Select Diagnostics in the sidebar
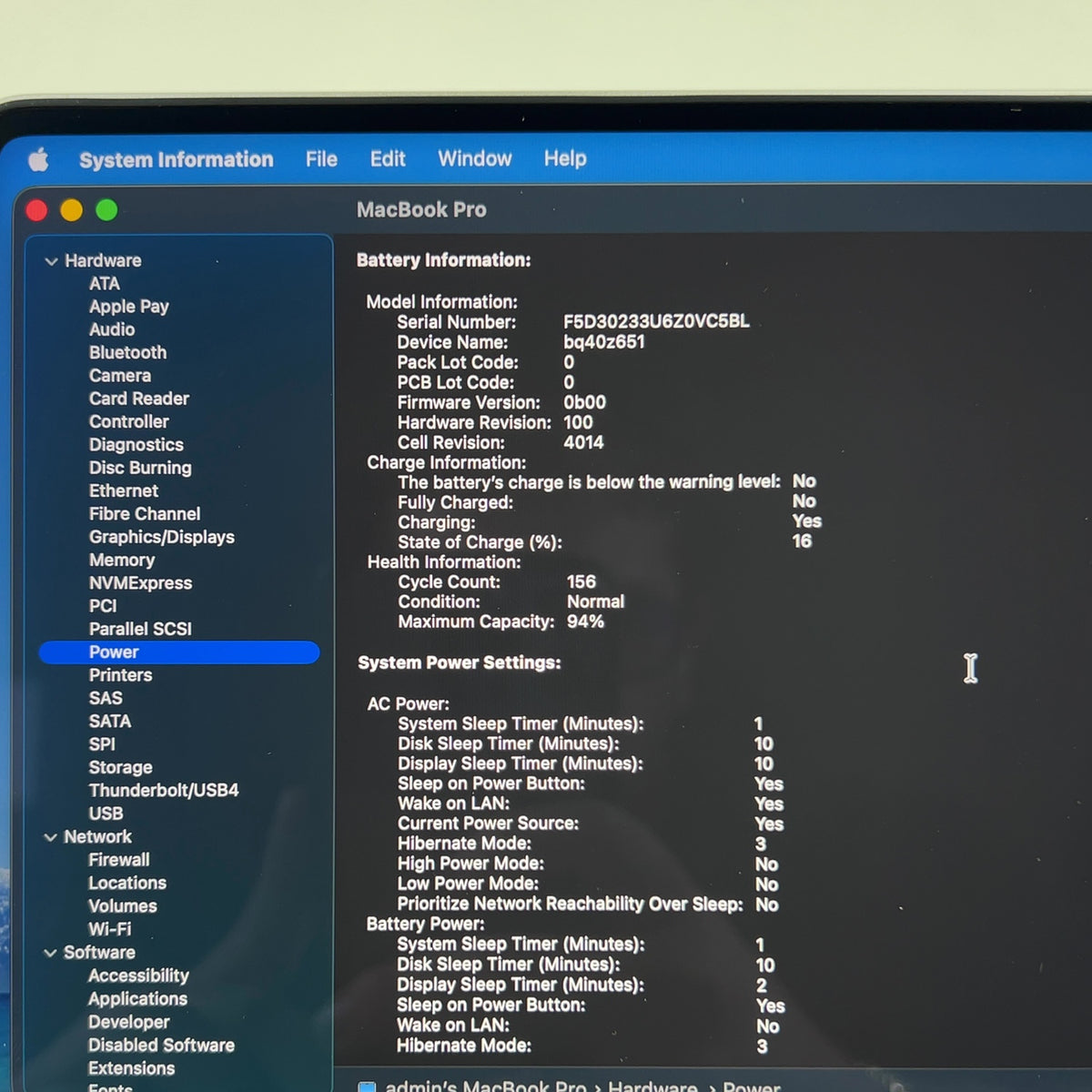This screenshot has width=1092, height=1092. click(x=136, y=445)
